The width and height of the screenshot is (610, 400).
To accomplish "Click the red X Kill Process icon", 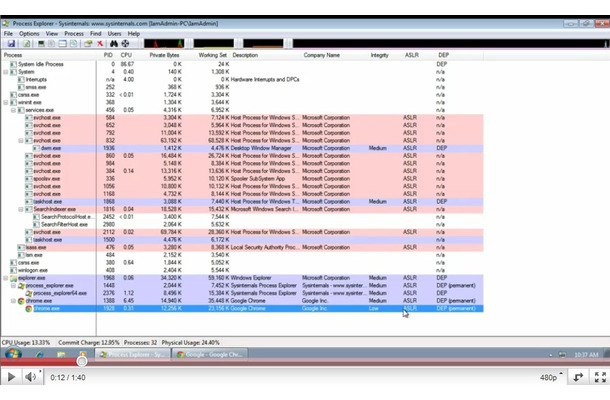I will (x=100, y=44).
